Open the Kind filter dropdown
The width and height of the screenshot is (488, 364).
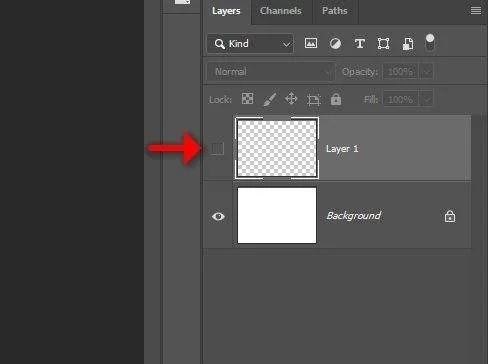pyautogui.click(x=250, y=44)
